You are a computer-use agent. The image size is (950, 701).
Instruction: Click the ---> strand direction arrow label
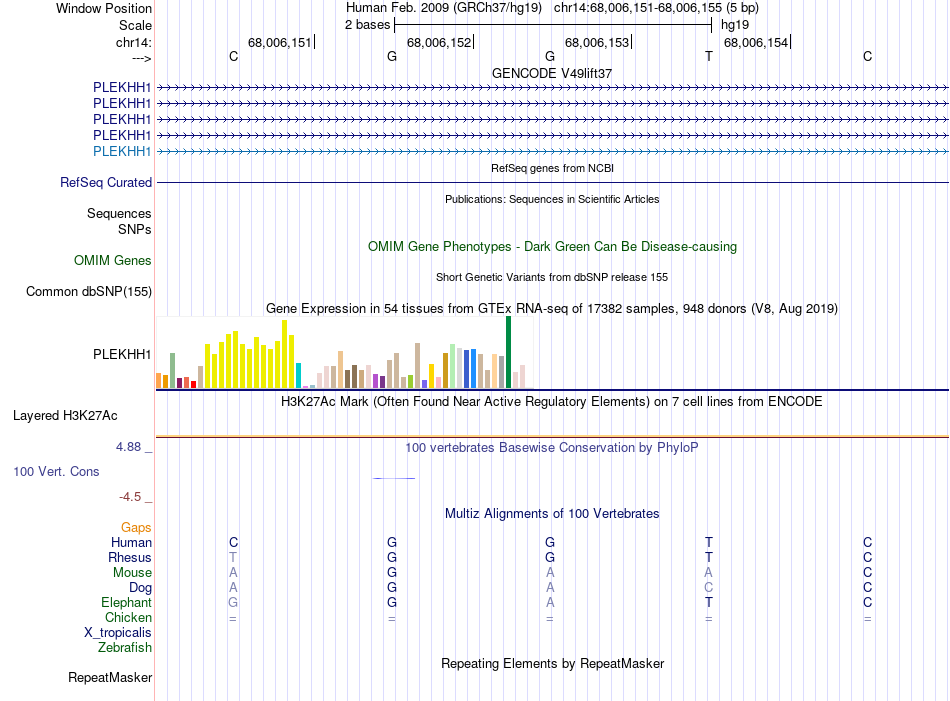pyautogui.click(x=142, y=58)
